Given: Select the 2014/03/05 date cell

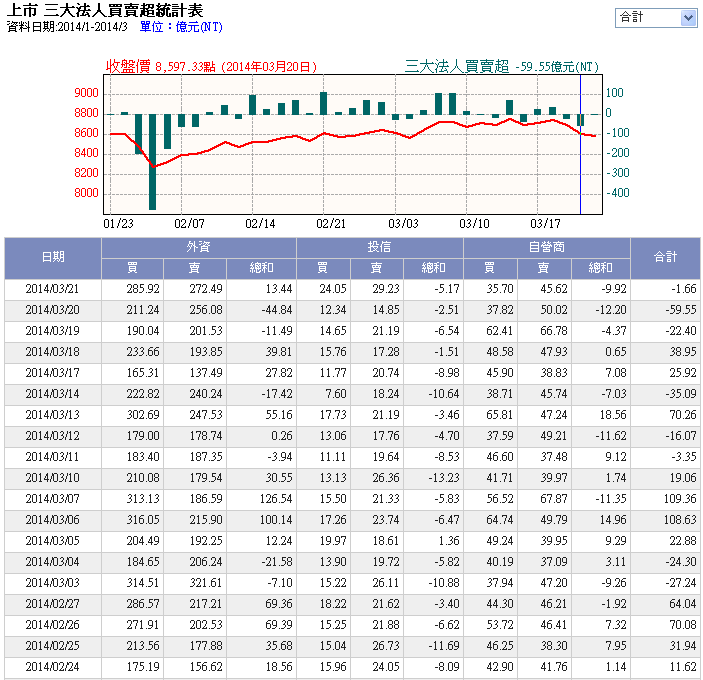Looking at the screenshot, I should [x=52, y=541].
